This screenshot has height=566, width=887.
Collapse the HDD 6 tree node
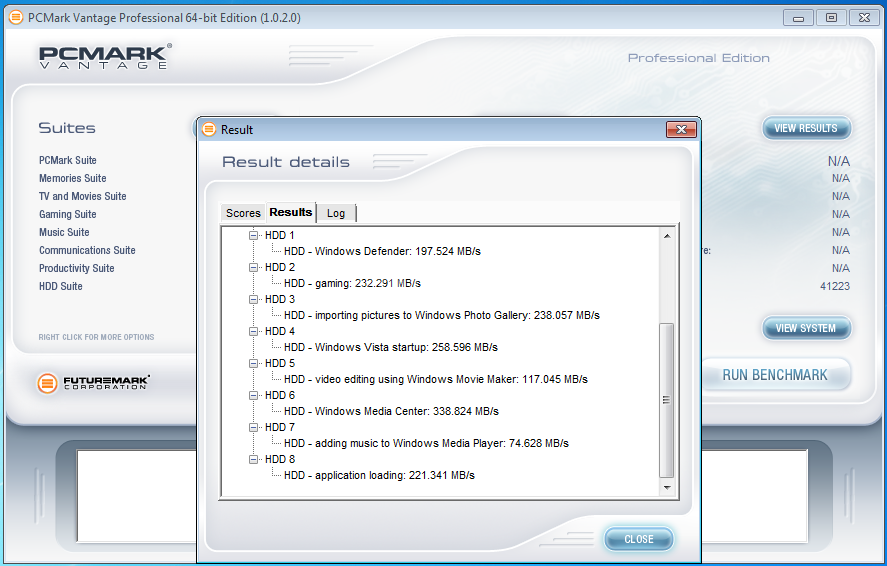tap(253, 395)
